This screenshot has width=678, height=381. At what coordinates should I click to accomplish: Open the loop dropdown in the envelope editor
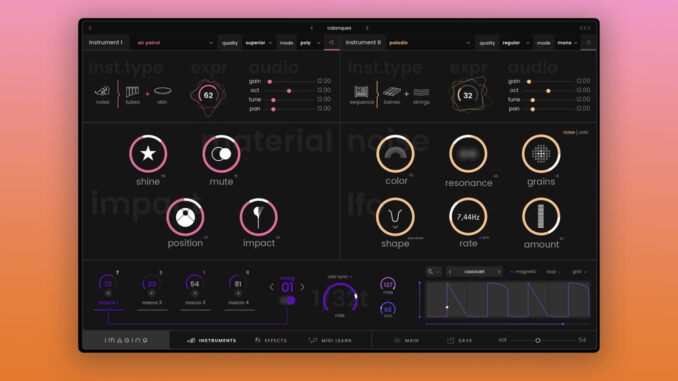point(553,272)
